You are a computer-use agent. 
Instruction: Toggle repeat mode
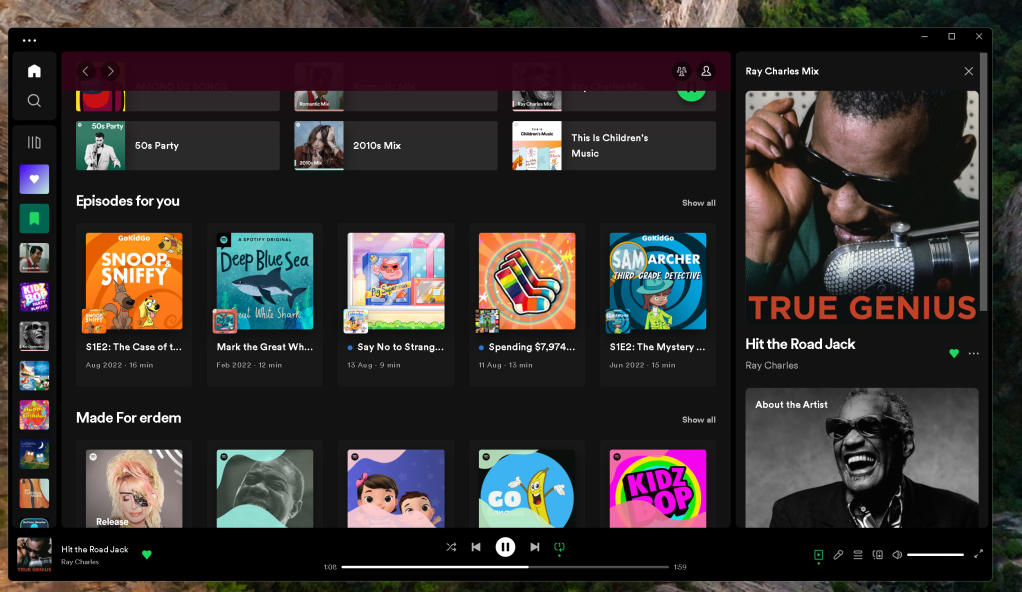coord(559,548)
